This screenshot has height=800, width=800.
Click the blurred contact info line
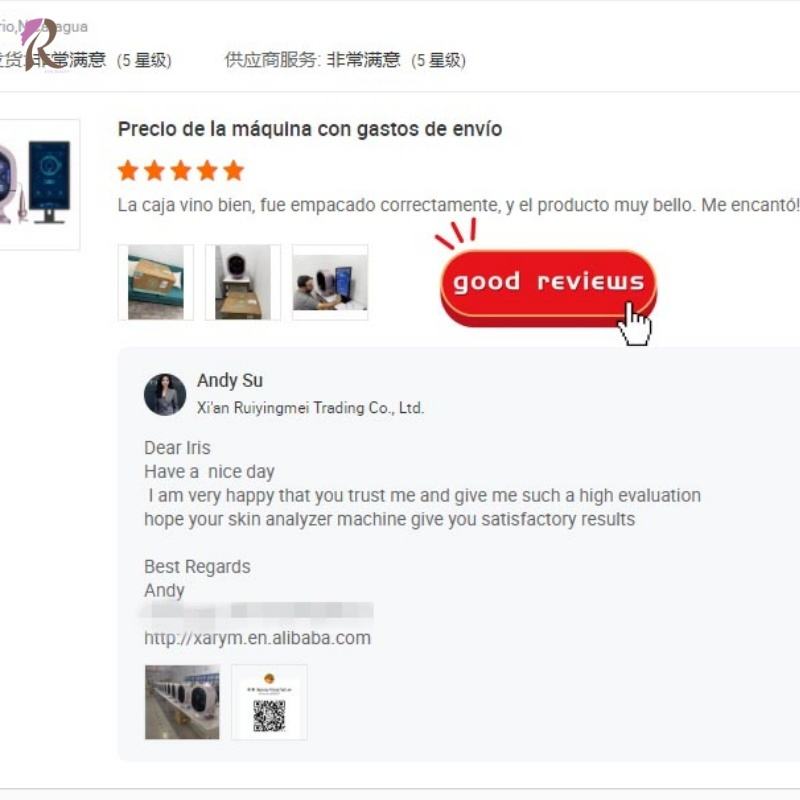coord(256,611)
